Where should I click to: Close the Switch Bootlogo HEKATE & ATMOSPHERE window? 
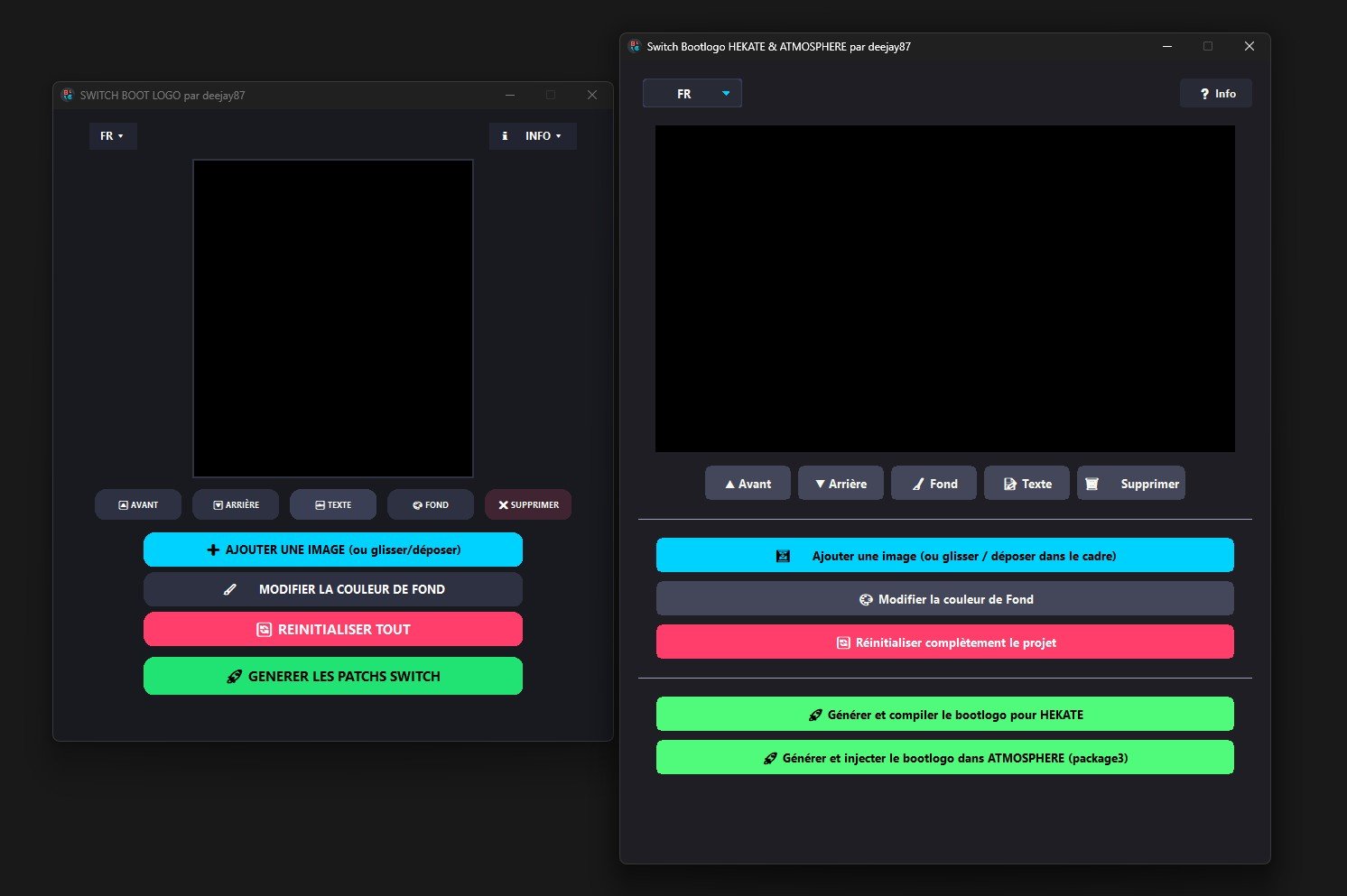click(x=1249, y=46)
